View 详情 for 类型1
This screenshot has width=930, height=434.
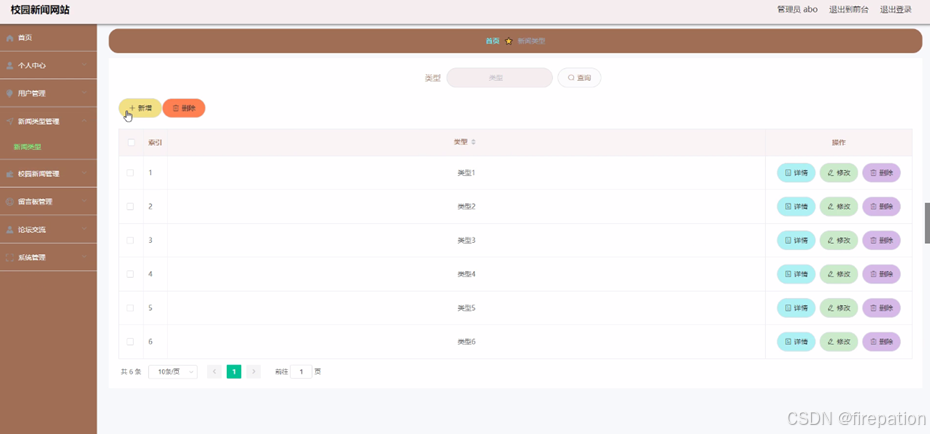(796, 173)
